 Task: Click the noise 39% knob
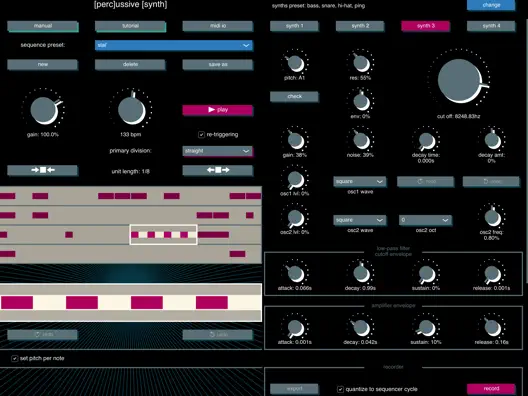pyautogui.click(x=361, y=140)
